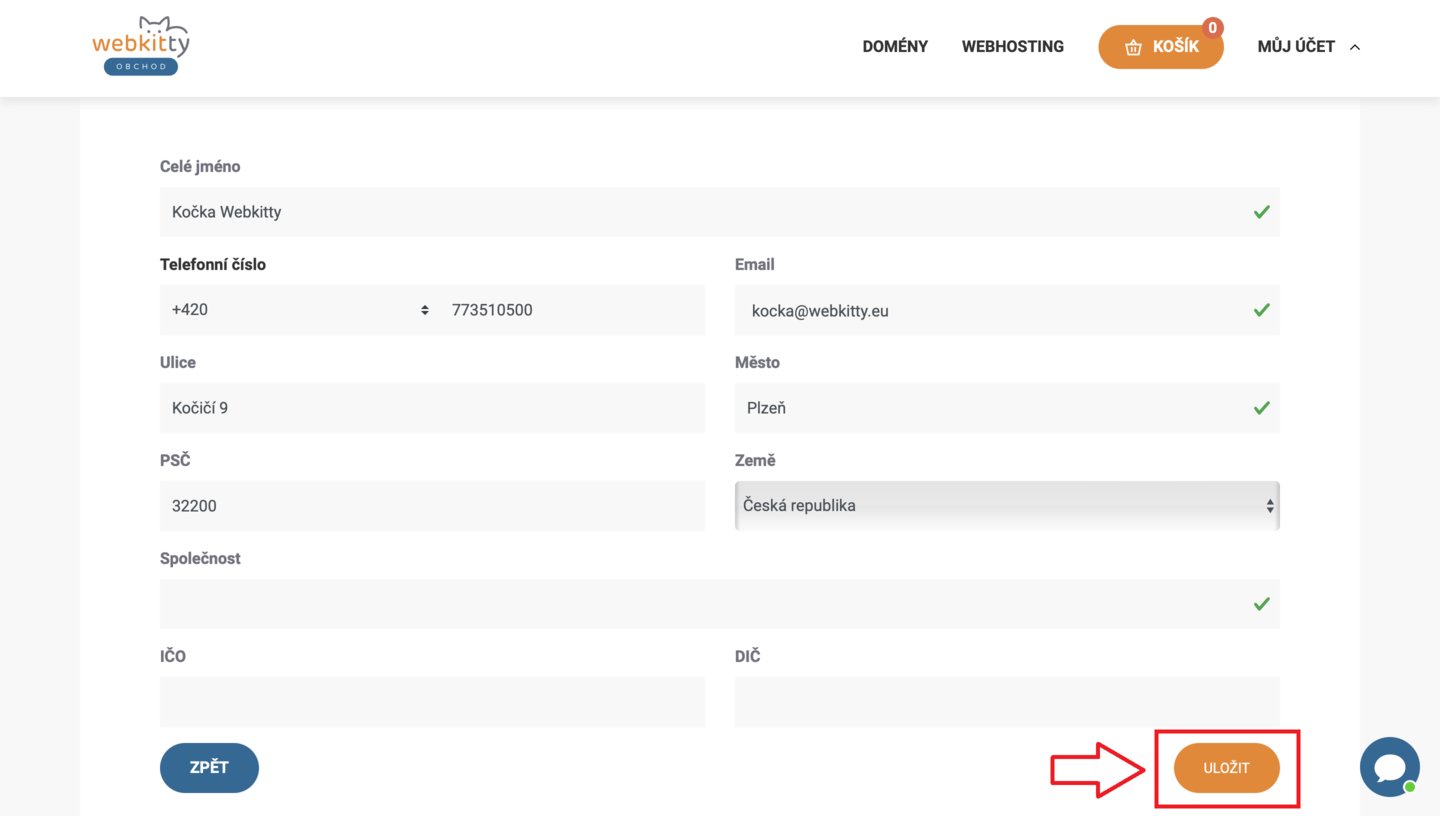Click the cart count badge 0
The width and height of the screenshot is (1440, 816).
(1213, 28)
